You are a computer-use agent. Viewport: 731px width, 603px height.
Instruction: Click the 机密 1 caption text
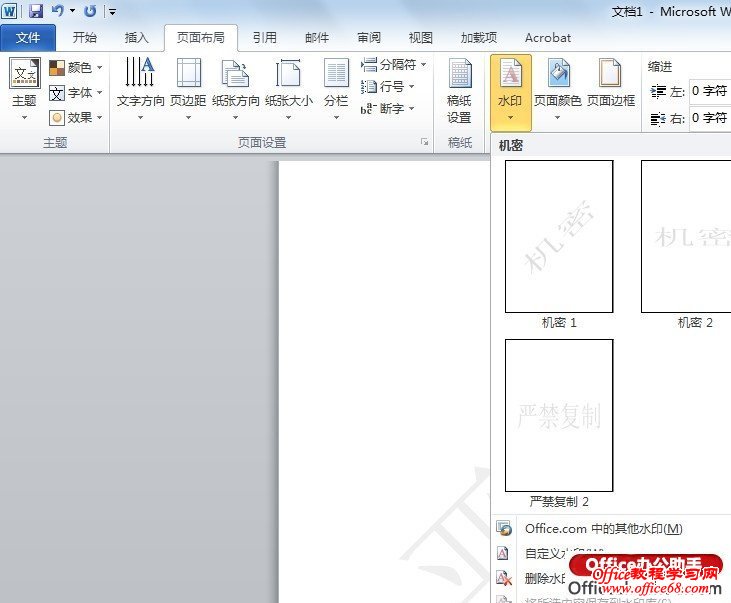[559, 323]
